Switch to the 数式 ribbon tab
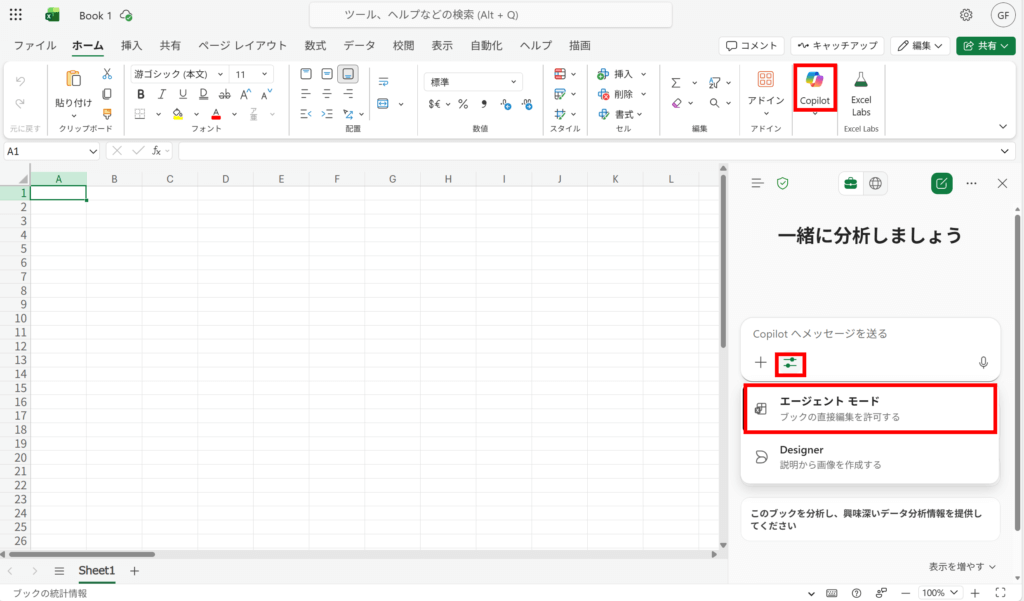Image resolution: width=1024 pixels, height=601 pixels. coord(315,45)
